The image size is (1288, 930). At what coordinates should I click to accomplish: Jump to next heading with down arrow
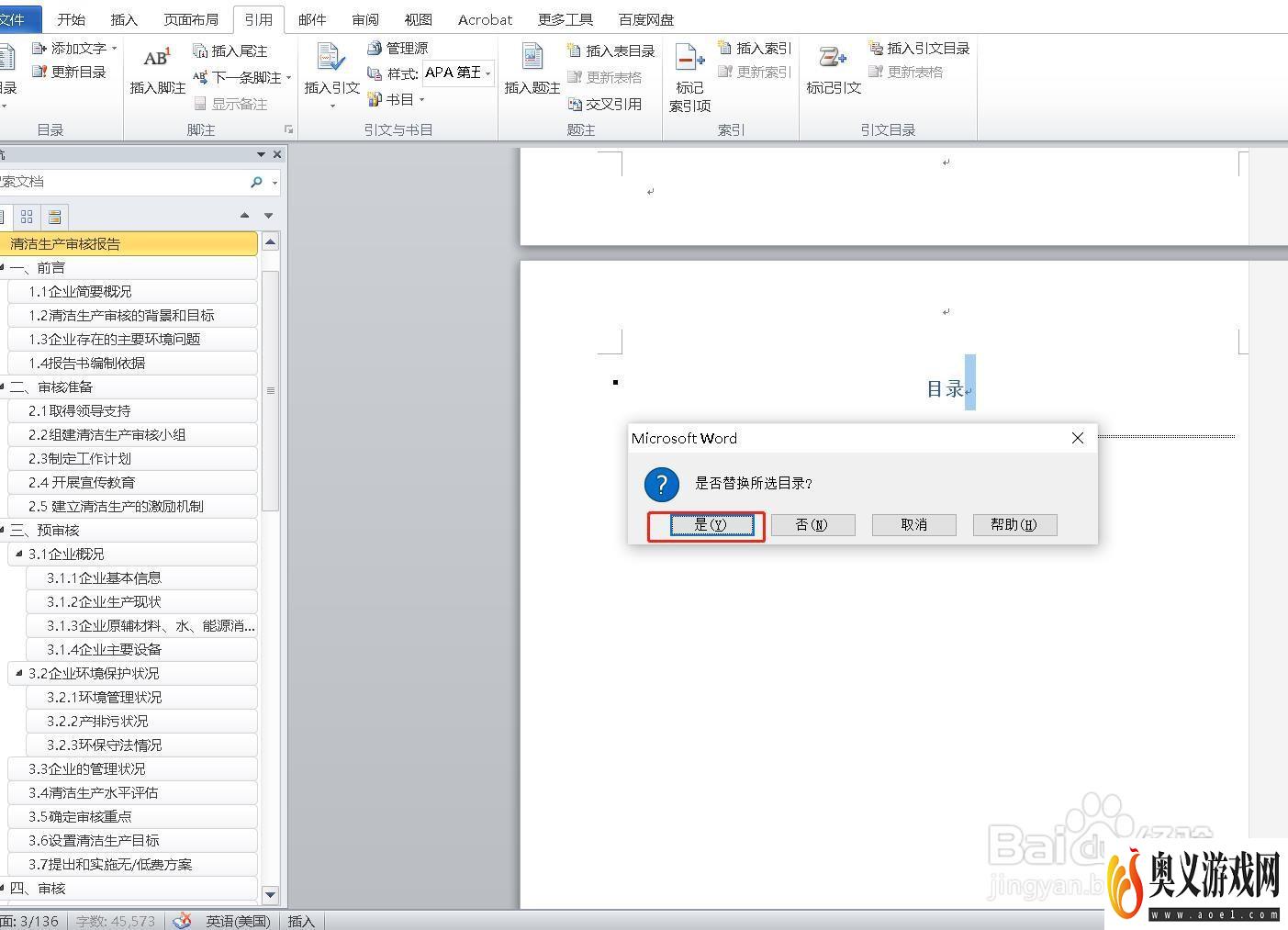click(268, 215)
